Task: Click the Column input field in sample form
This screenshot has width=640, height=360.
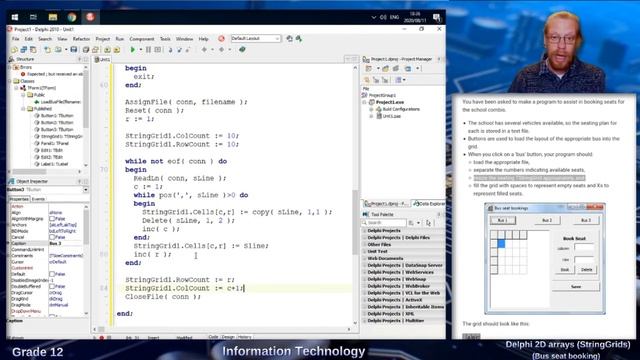Action: click(x=584, y=247)
